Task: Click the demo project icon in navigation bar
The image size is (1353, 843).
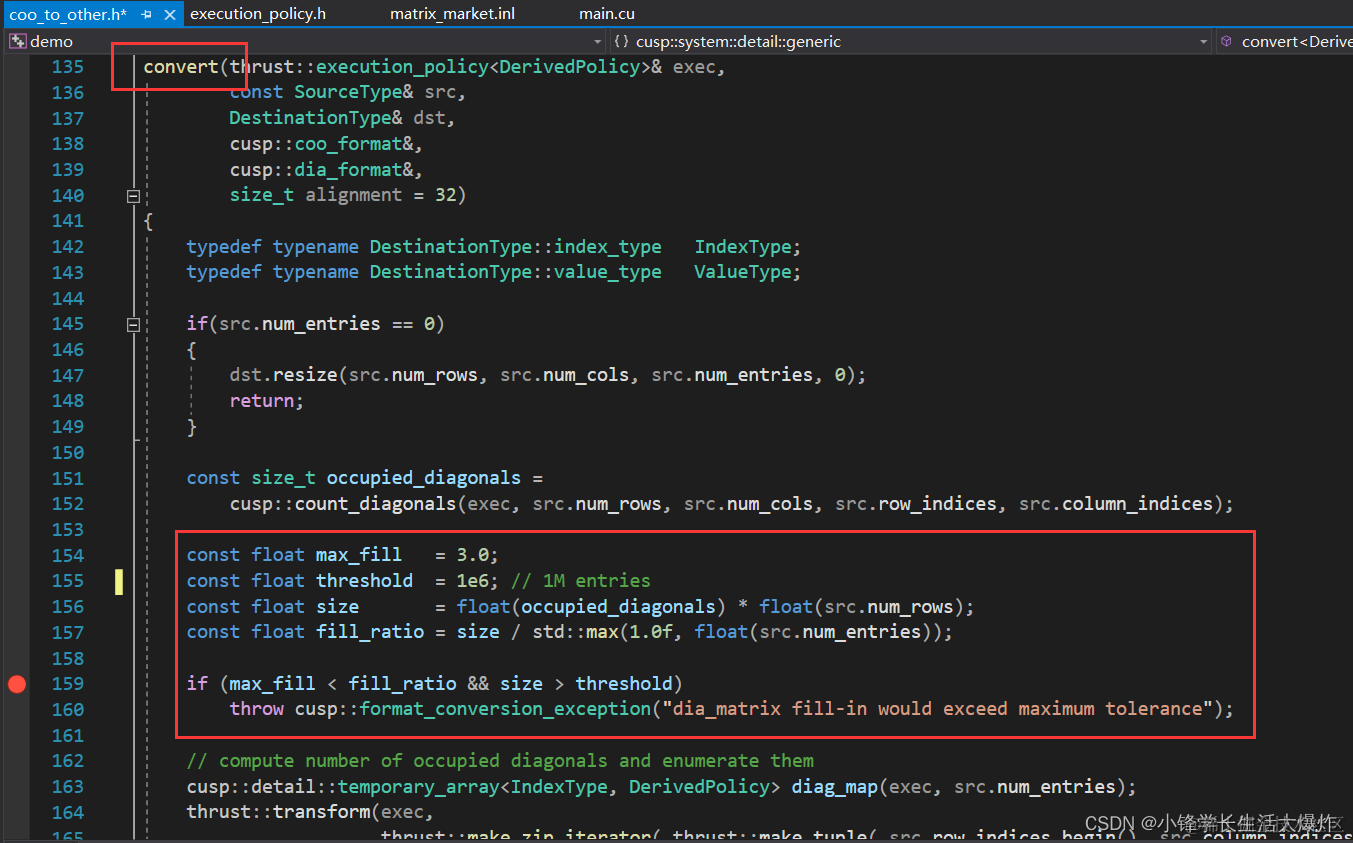Action: coord(18,41)
